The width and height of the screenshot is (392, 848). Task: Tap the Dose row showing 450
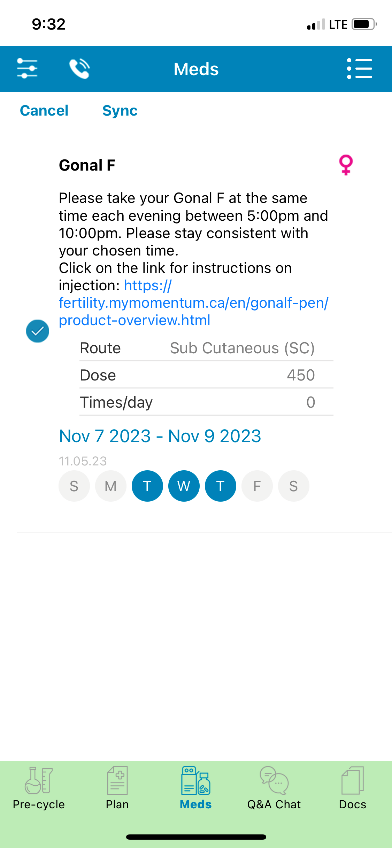(206, 375)
